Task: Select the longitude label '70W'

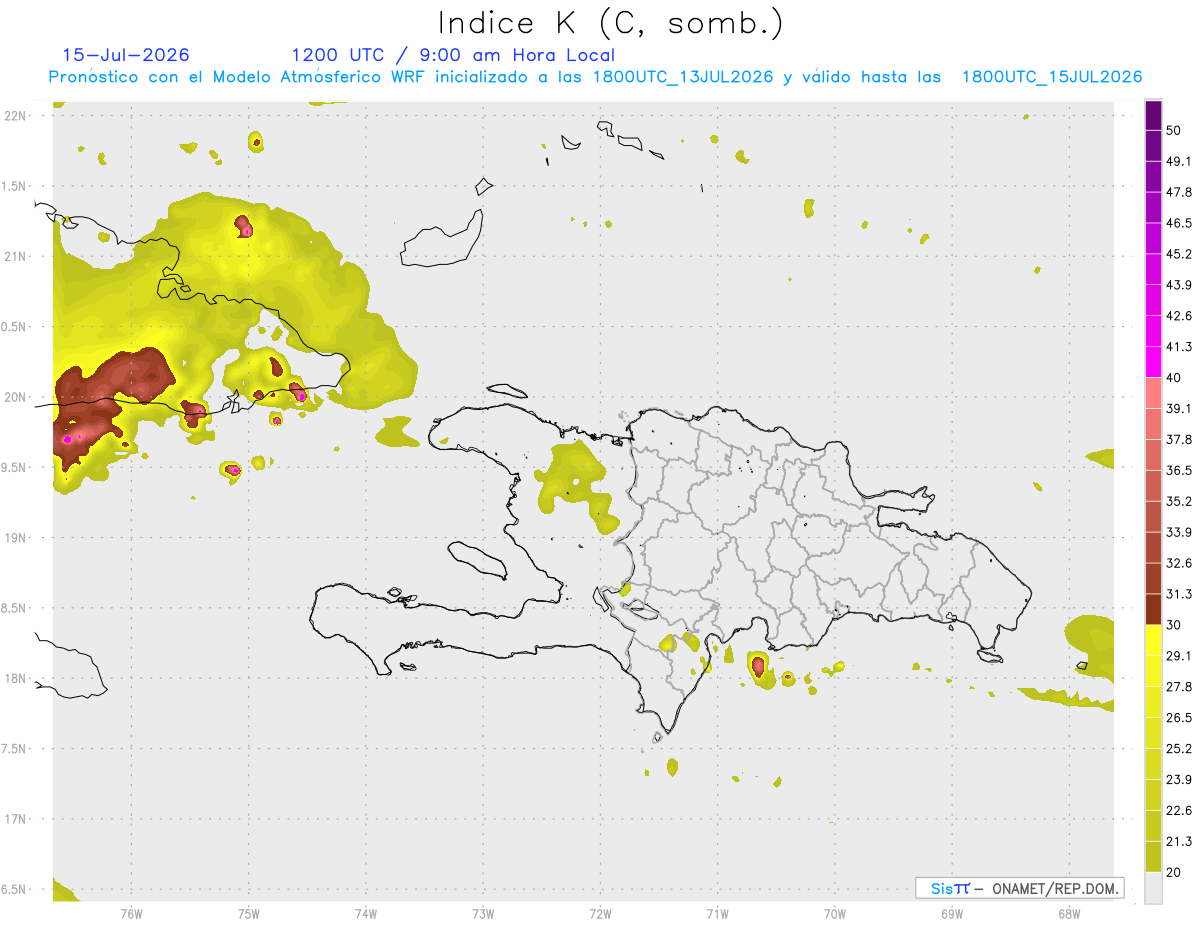Action: click(835, 914)
